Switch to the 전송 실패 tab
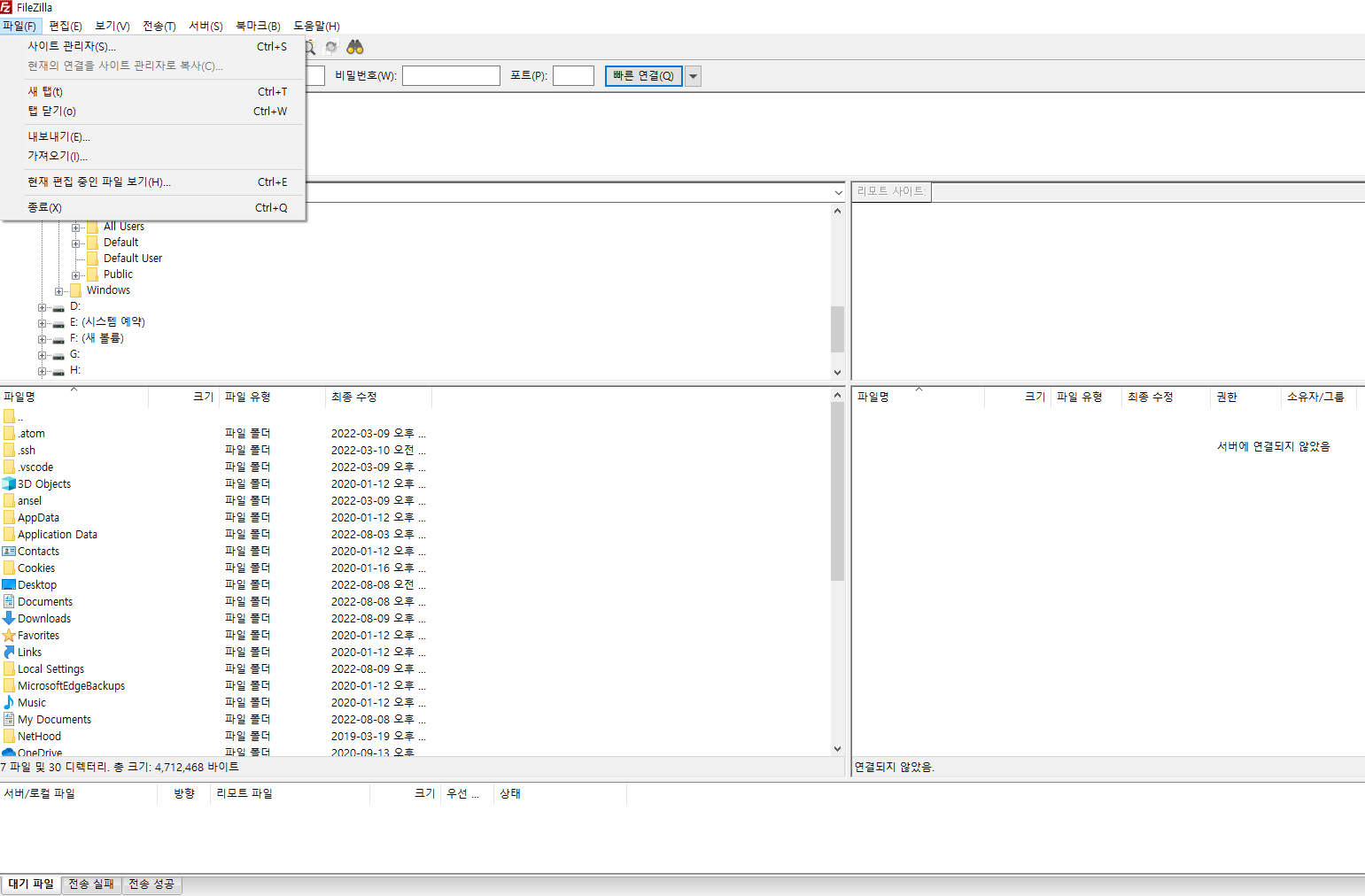The image size is (1365, 896). (91, 884)
